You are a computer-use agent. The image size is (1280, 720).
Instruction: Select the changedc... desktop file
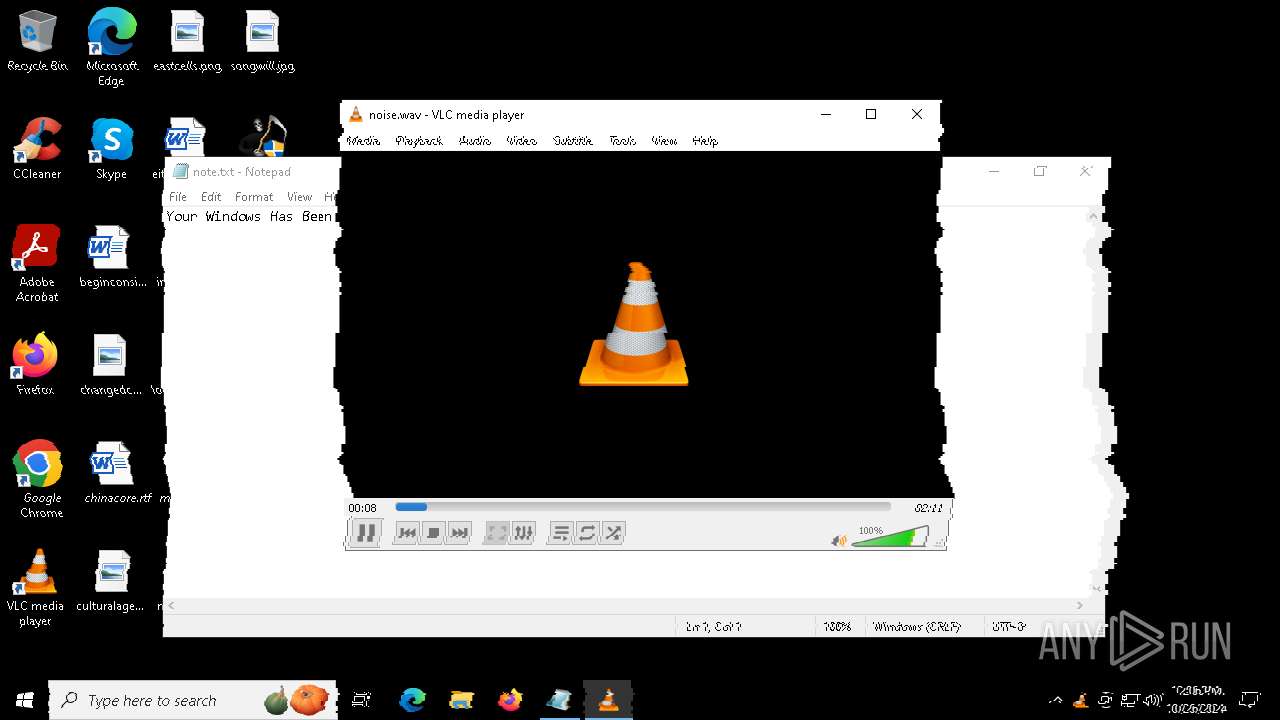(x=111, y=365)
